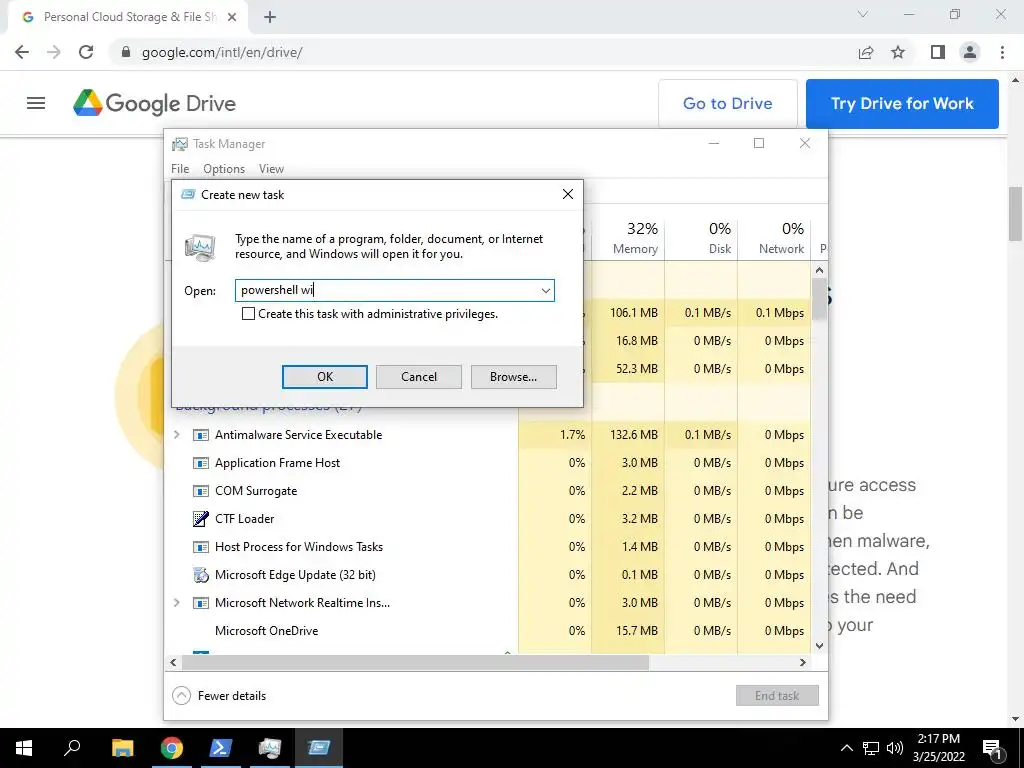Show hidden tray icons chevron
Image resolution: width=1024 pixels, height=768 pixels.
[846, 748]
